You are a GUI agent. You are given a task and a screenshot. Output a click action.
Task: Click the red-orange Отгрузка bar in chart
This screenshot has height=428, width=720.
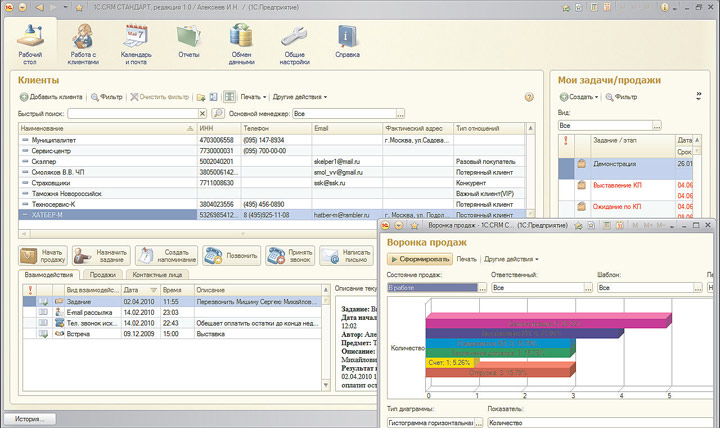tap(501, 371)
